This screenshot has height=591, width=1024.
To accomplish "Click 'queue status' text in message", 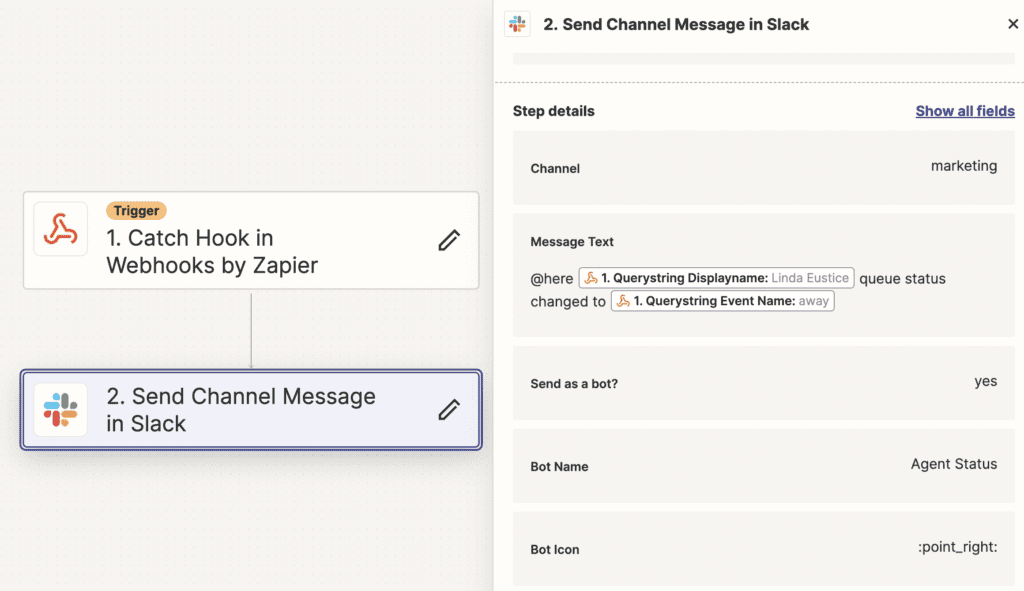I will pos(902,279).
